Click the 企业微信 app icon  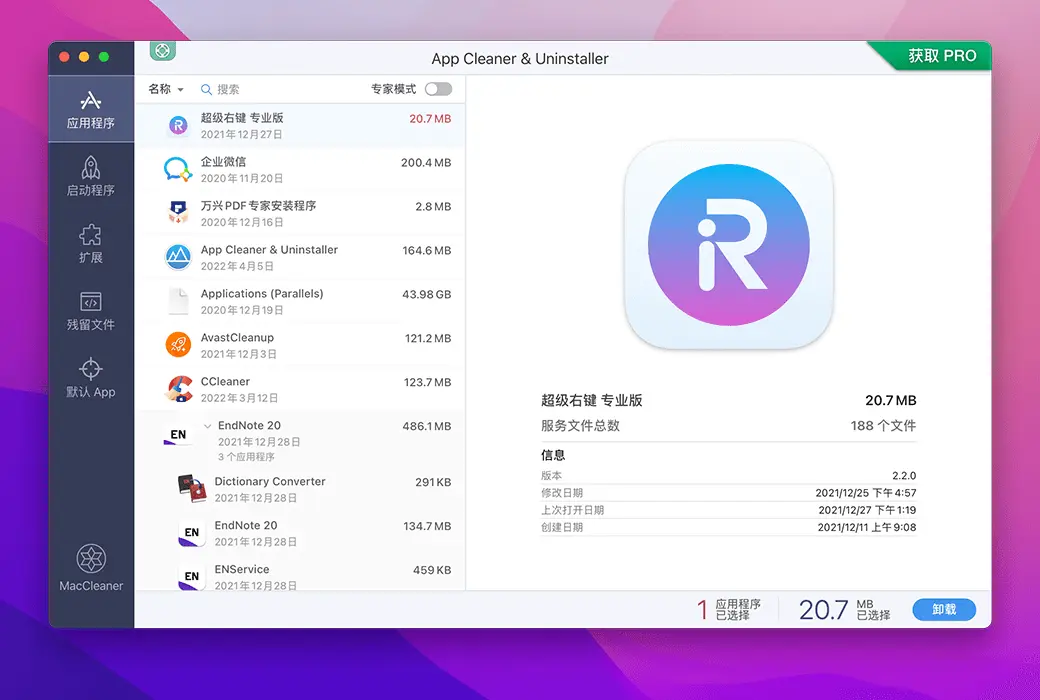pos(178,169)
